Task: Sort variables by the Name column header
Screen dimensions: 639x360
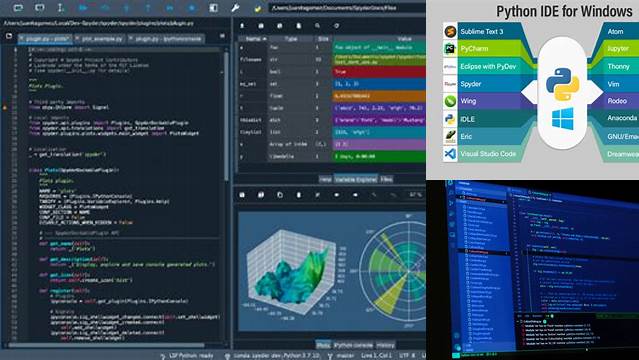Action: click(x=256, y=39)
